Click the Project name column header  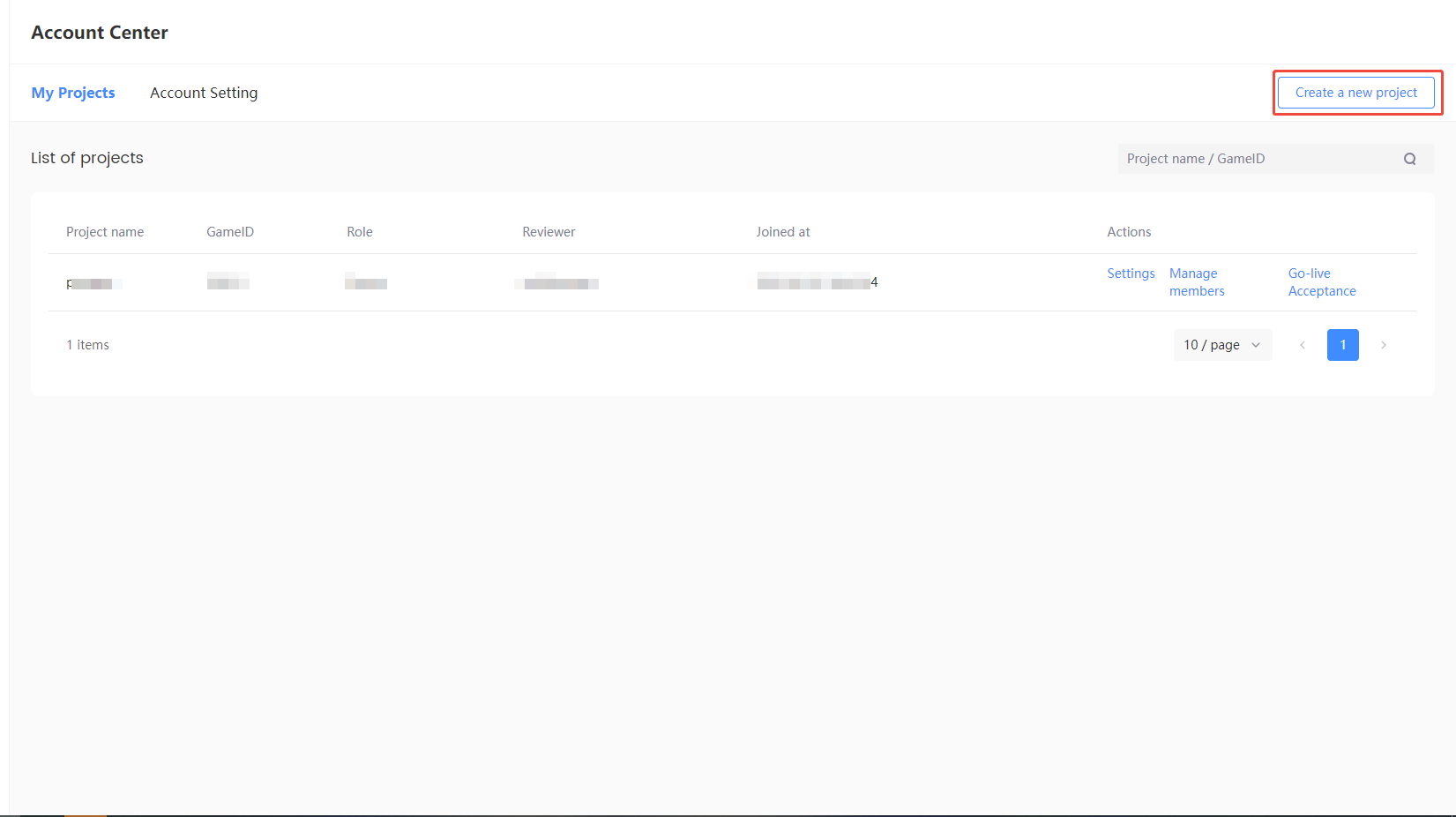click(x=105, y=232)
